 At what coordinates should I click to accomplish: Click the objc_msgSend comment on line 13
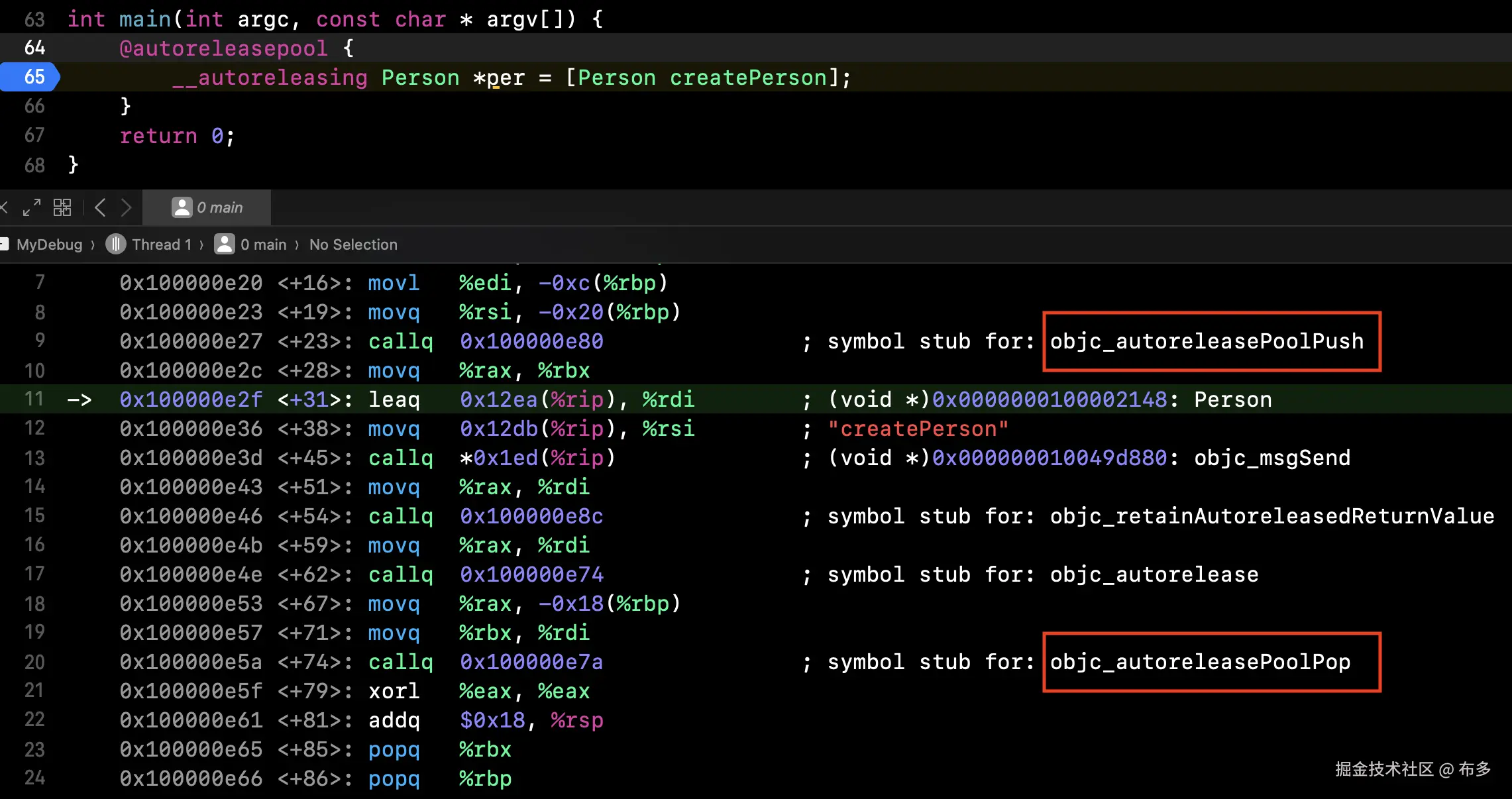click(x=1271, y=458)
